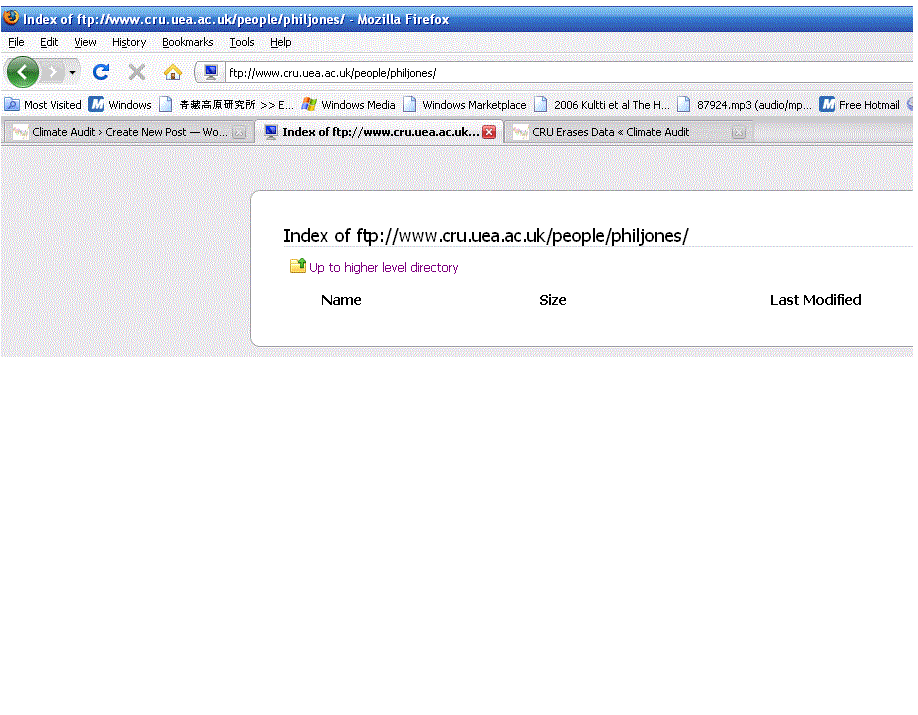Image resolution: width=918 pixels, height=715 pixels.
Task: Click the Name column header
Action: coord(341,300)
